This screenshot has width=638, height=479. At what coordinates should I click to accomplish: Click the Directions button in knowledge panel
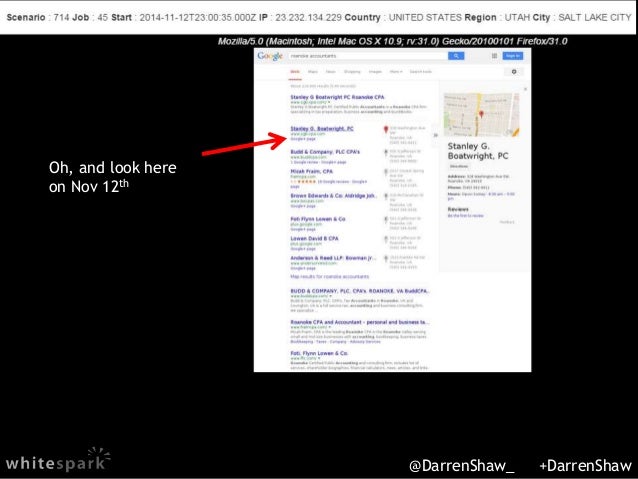(x=459, y=166)
